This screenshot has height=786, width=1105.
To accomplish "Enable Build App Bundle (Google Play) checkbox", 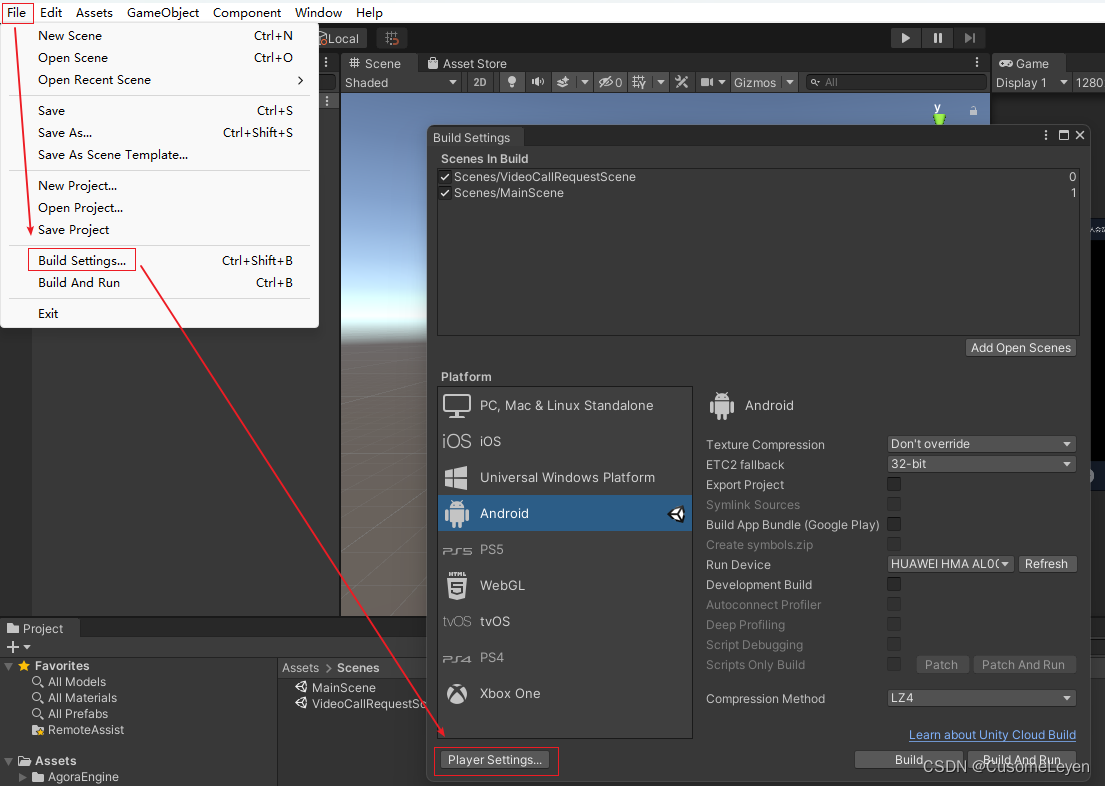I will click(894, 524).
